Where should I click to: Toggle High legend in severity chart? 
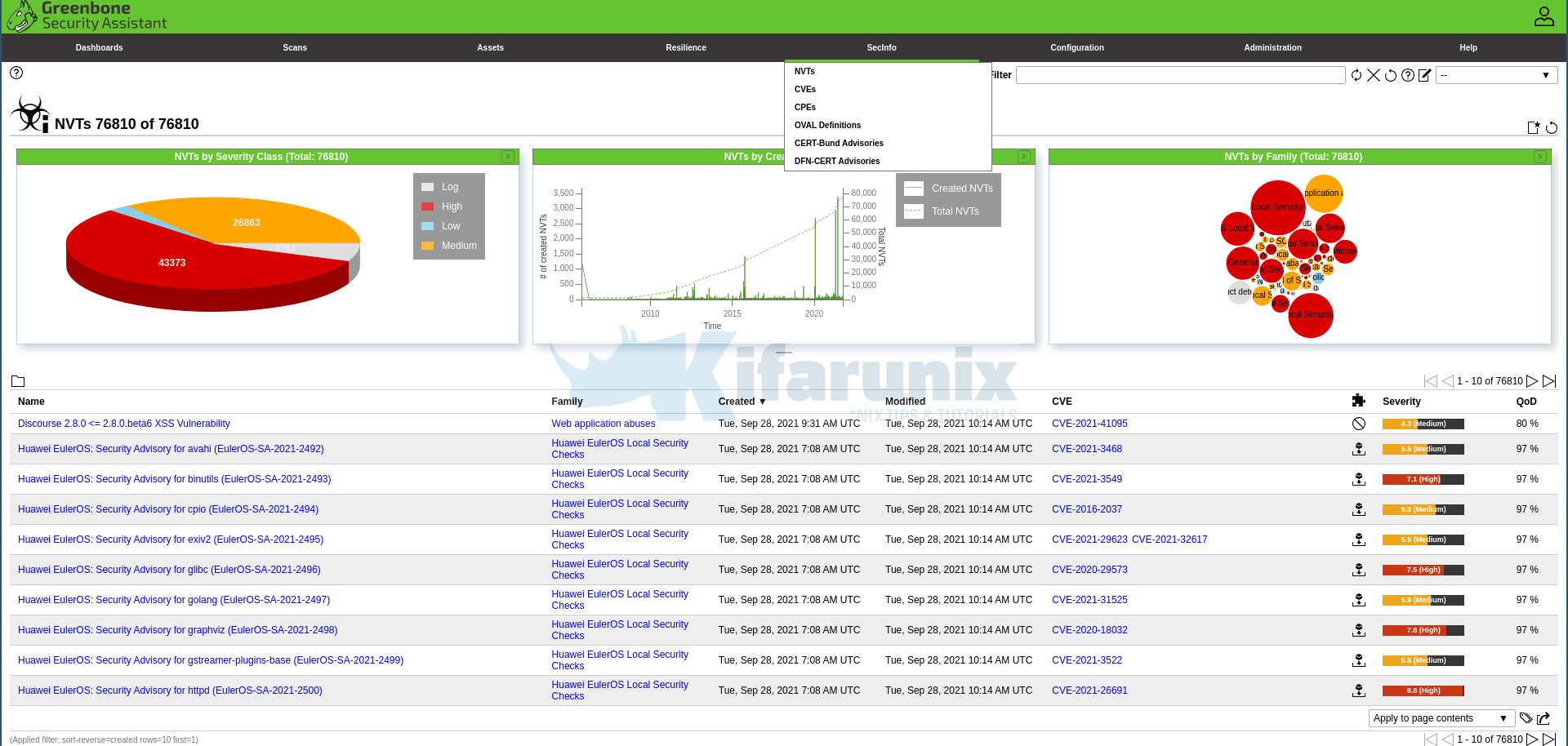[442, 206]
